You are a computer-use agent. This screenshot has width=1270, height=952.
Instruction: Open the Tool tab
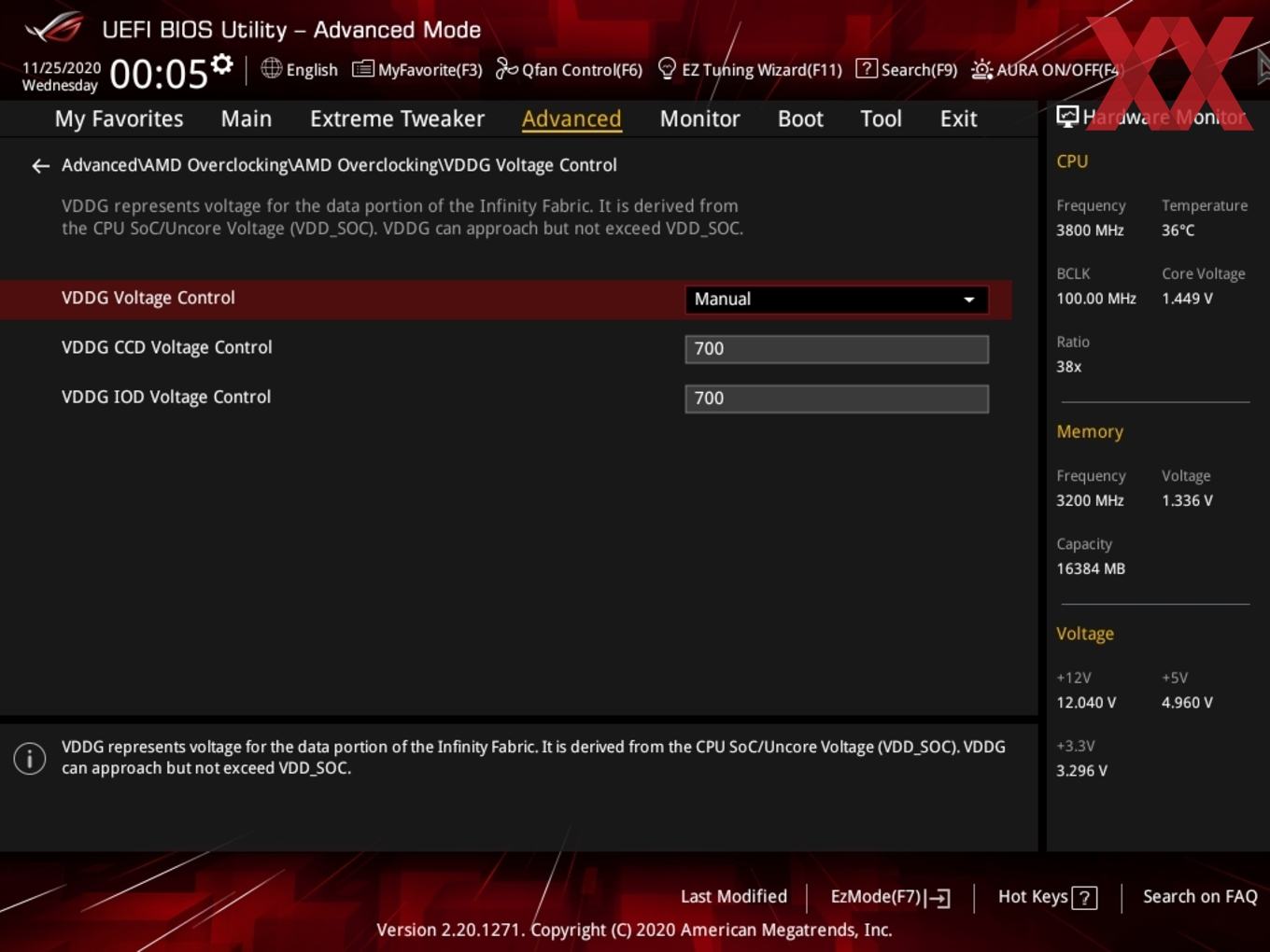[881, 119]
